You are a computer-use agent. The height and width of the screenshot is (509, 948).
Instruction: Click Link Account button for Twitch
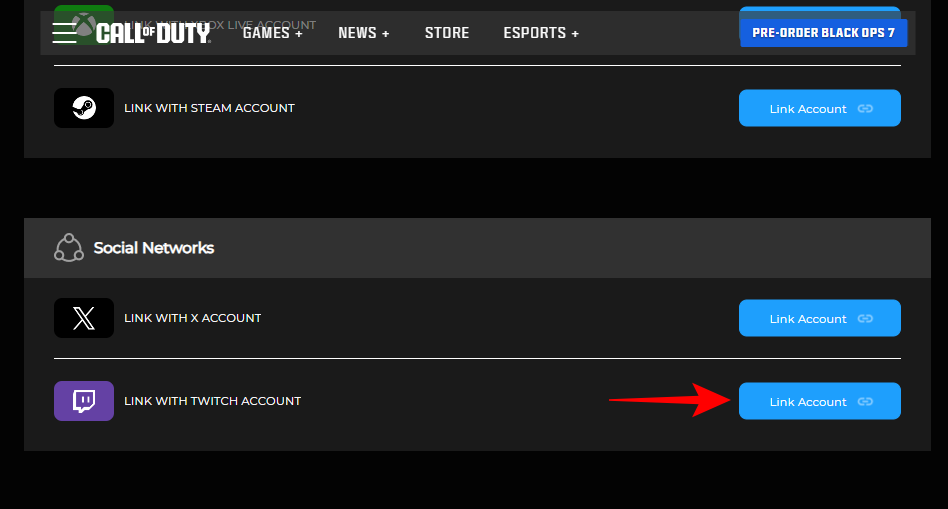click(819, 401)
